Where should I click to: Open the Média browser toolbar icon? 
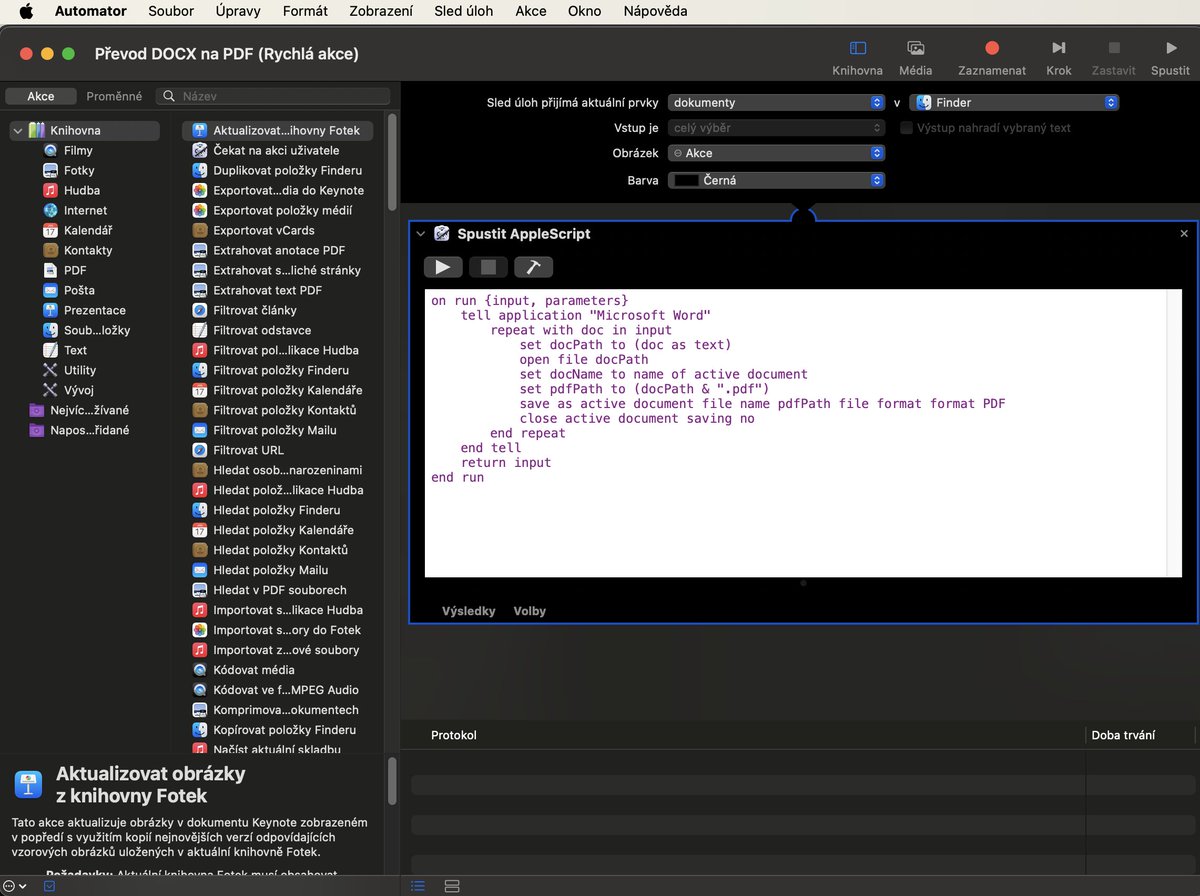coord(915,48)
